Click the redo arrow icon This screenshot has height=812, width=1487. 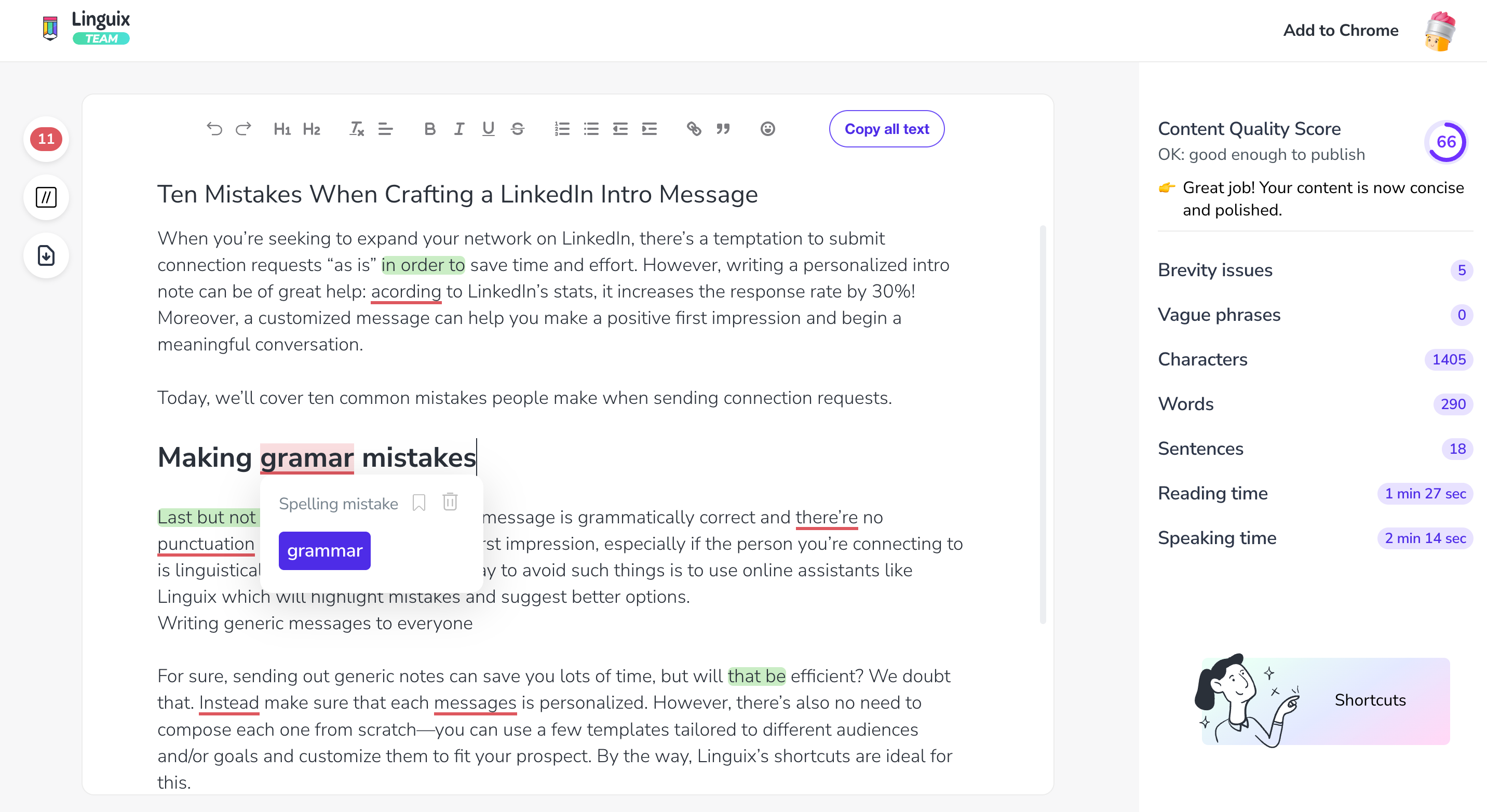coord(244,129)
